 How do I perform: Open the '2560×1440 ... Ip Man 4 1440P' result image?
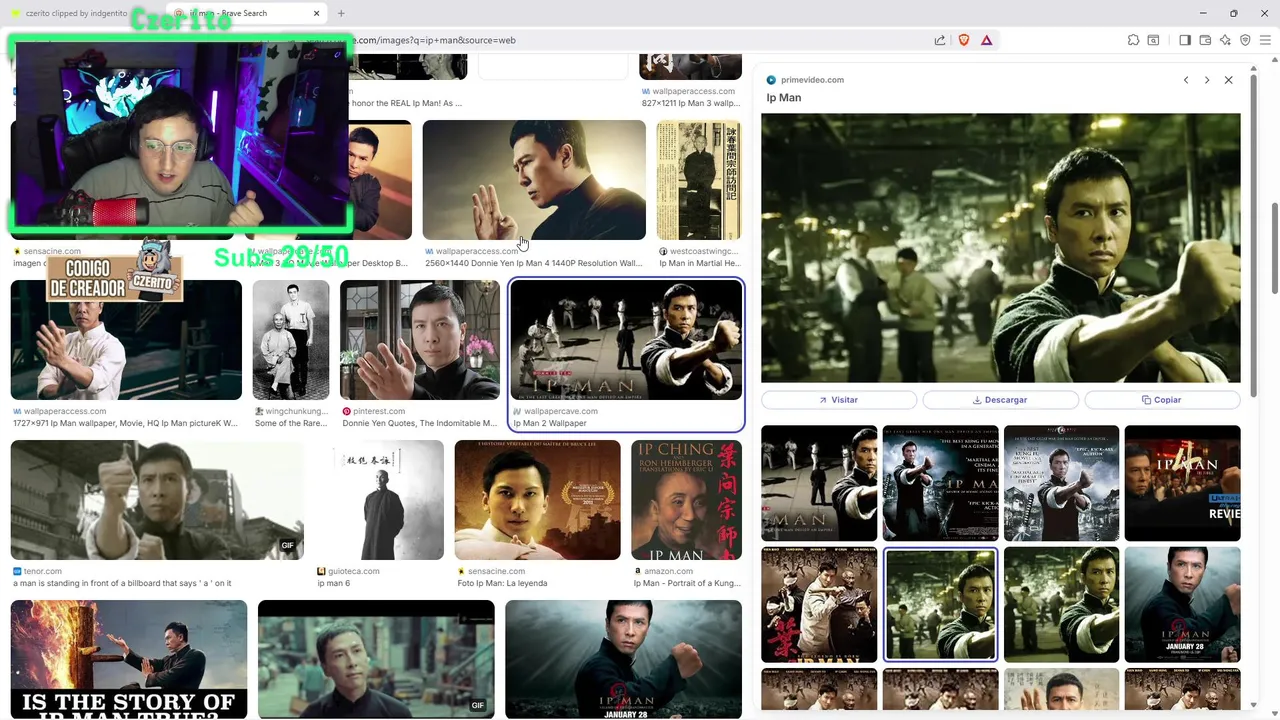(534, 180)
